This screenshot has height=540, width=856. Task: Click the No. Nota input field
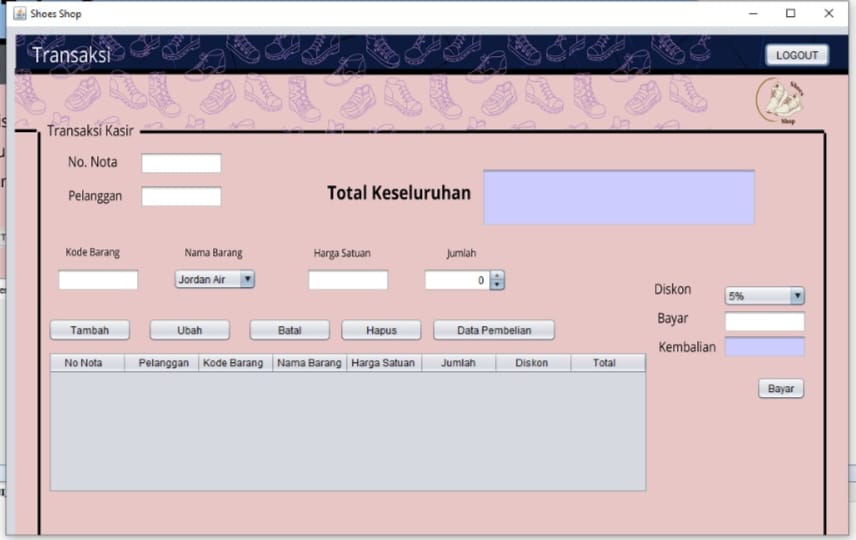pos(181,163)
